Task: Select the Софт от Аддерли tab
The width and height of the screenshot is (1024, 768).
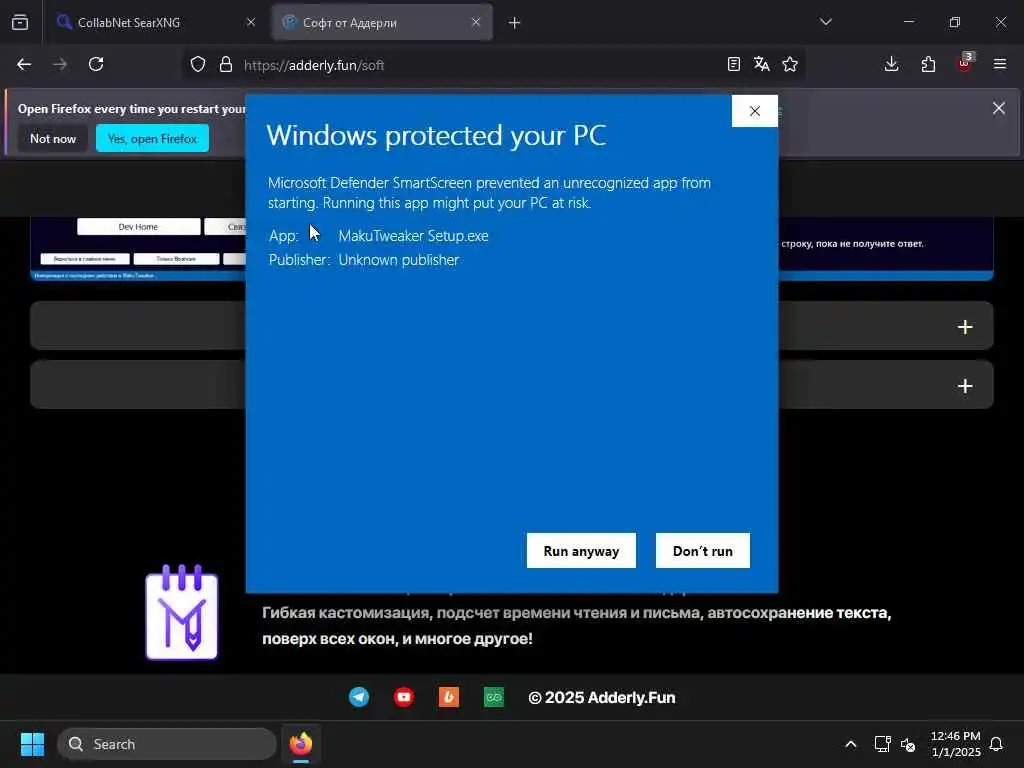Action: (382, 22)
